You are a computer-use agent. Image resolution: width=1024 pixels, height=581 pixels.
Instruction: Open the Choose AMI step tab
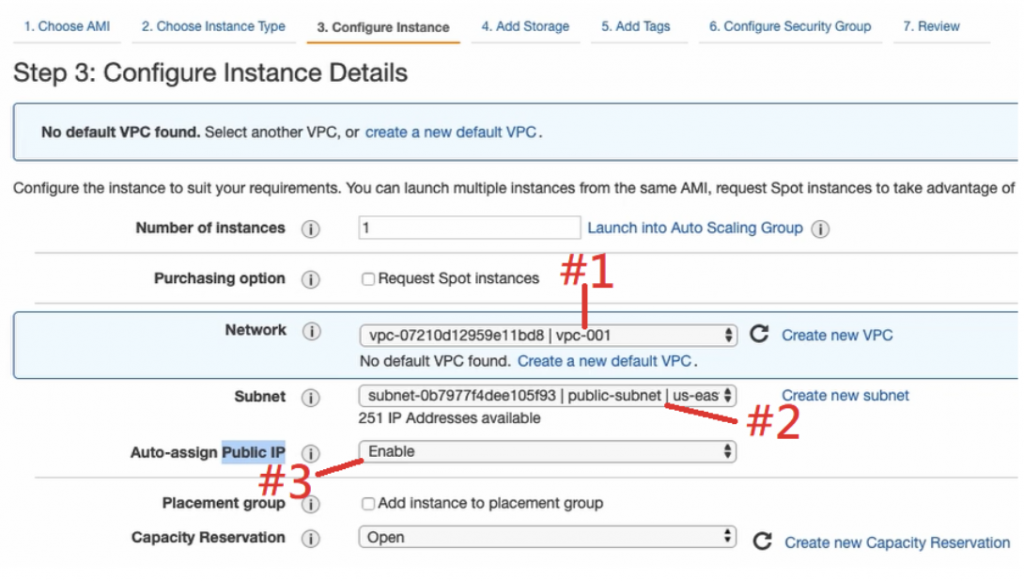point(67,27)
